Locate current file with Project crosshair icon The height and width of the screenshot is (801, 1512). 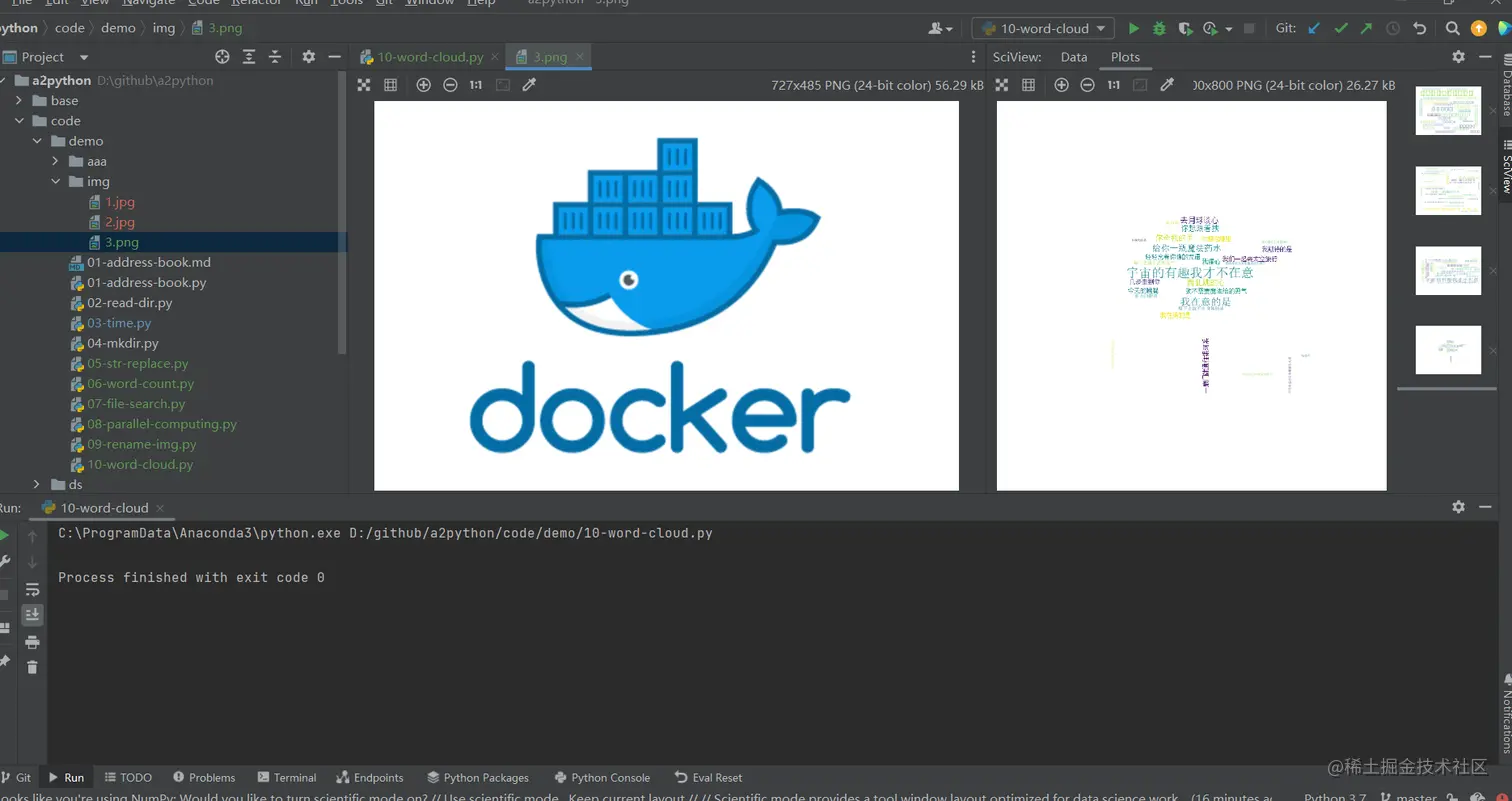pyautogui.click(x=222, y=57)
